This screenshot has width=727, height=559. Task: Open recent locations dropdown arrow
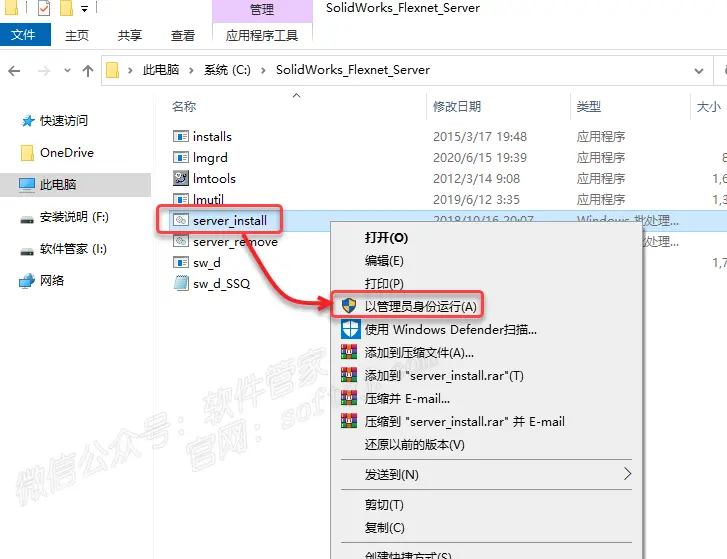68,70
